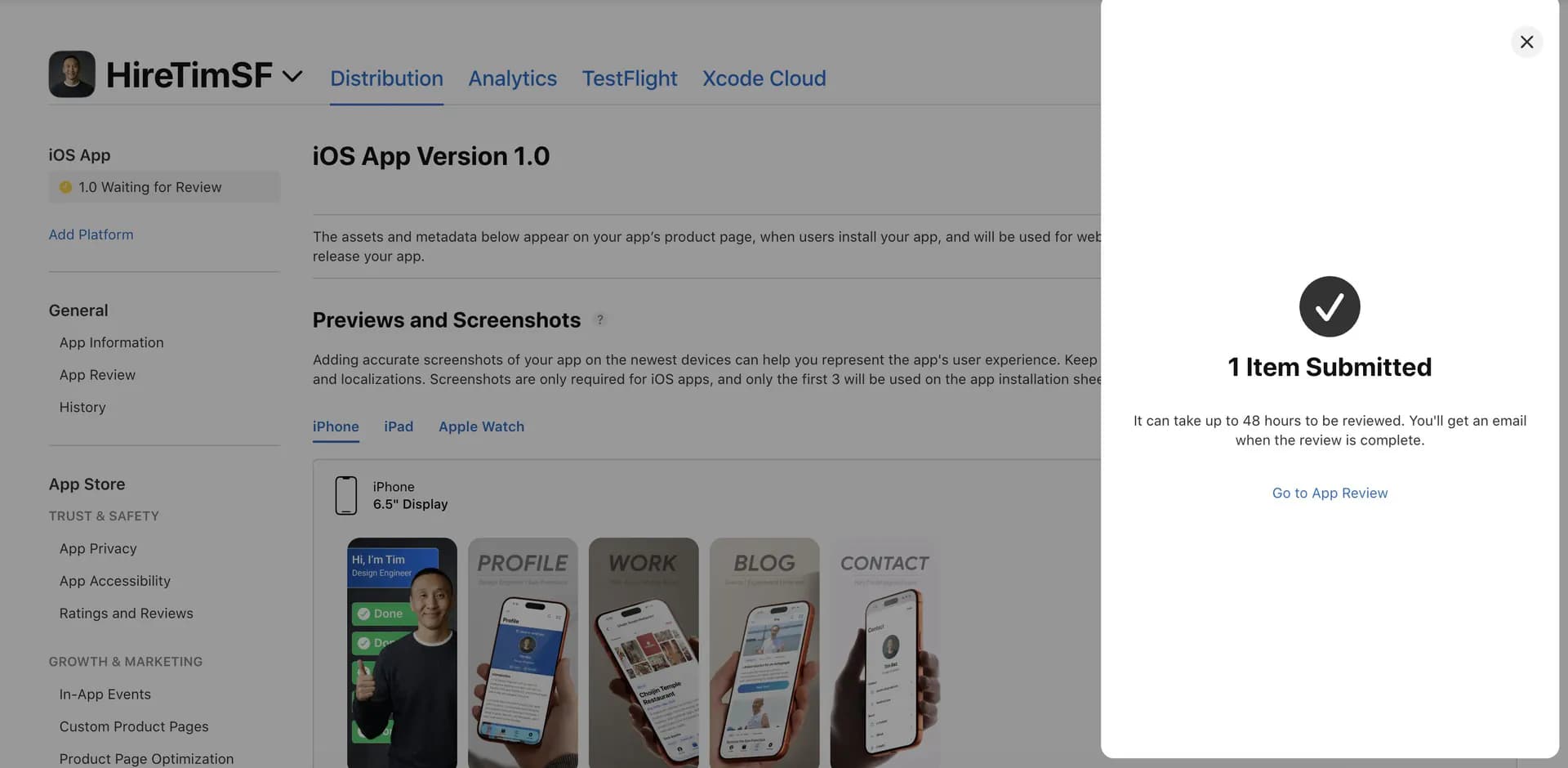The width and height of the screenshot is (1568, 768).
Task: Open the HireTimSF app switcher chevron
Action: tap(292, 76)
